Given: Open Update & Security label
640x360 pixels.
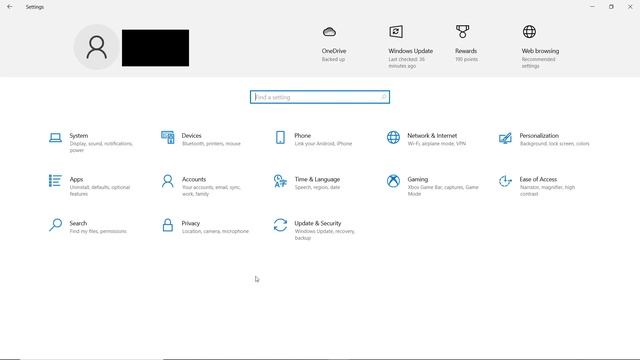Looking at the screenshot, I should pos(318,223).
